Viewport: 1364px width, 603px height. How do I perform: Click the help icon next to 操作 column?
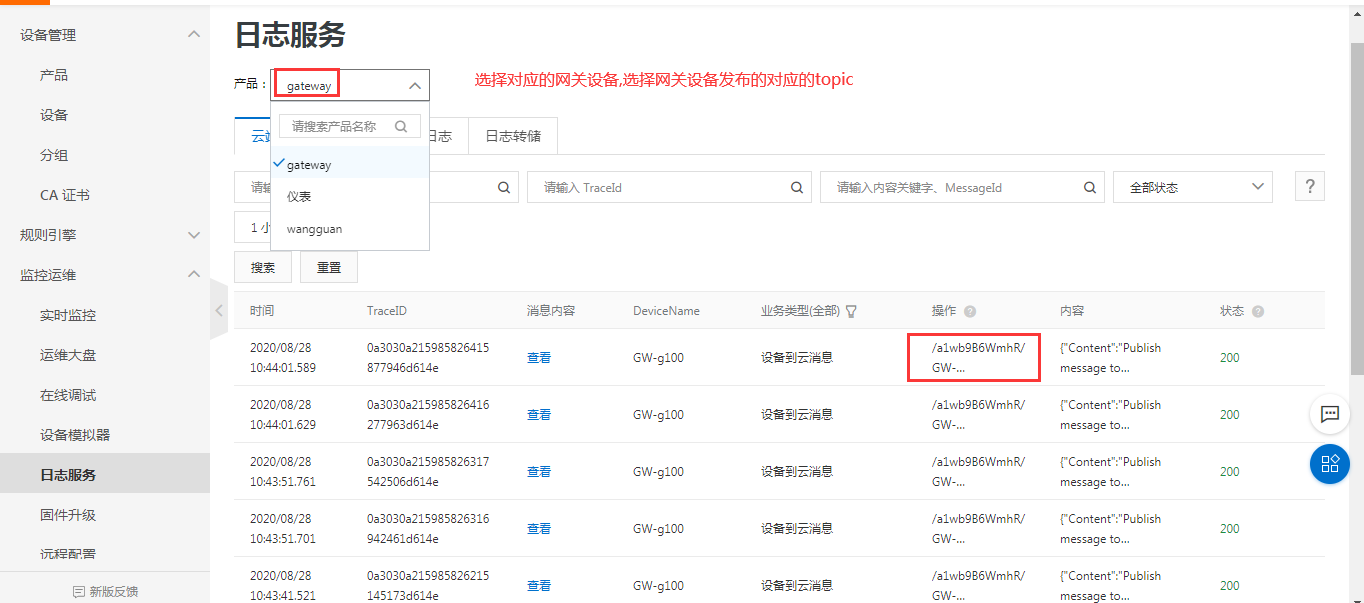pos(970,311)
